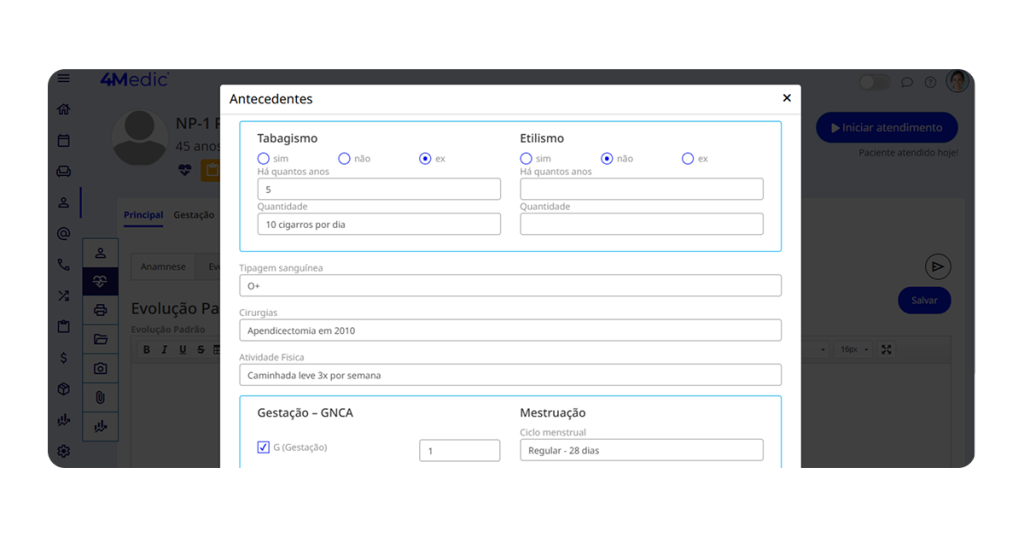Viewport: 1024px width, 538px height.
Task: Open the Anamnese tab
Action: 162,267
